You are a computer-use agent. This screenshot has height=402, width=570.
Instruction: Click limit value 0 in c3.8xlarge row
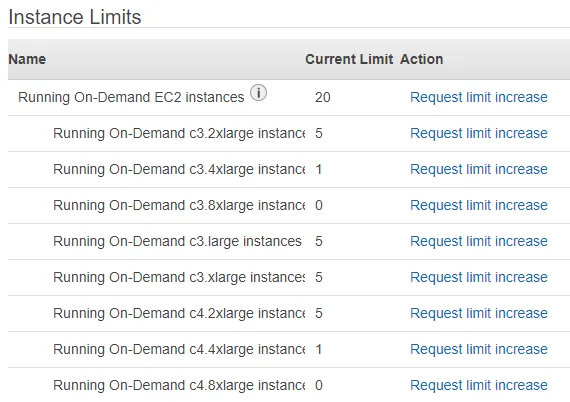[319, 205]
